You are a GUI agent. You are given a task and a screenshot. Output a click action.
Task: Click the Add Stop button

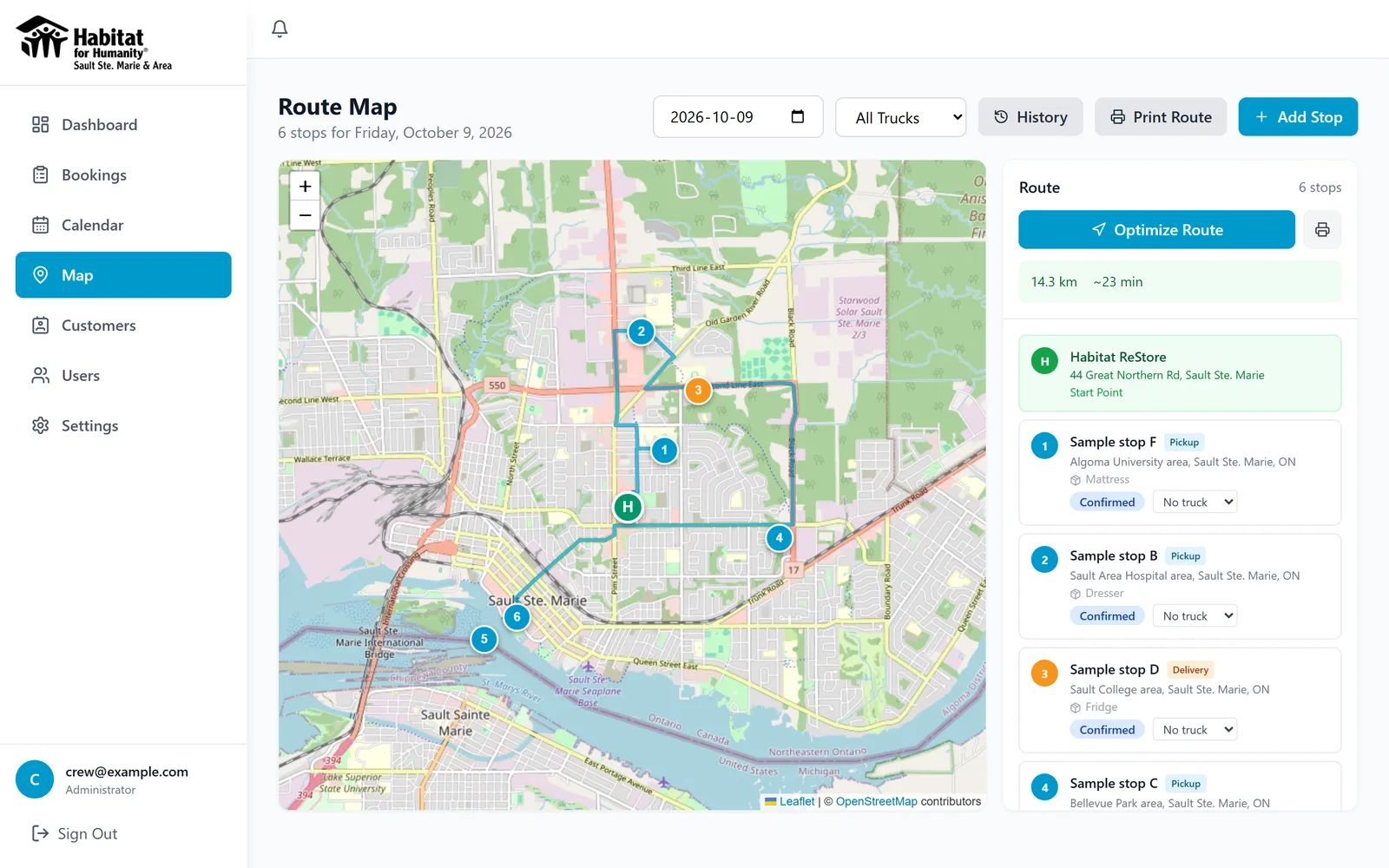click(x=1298, y=117)
